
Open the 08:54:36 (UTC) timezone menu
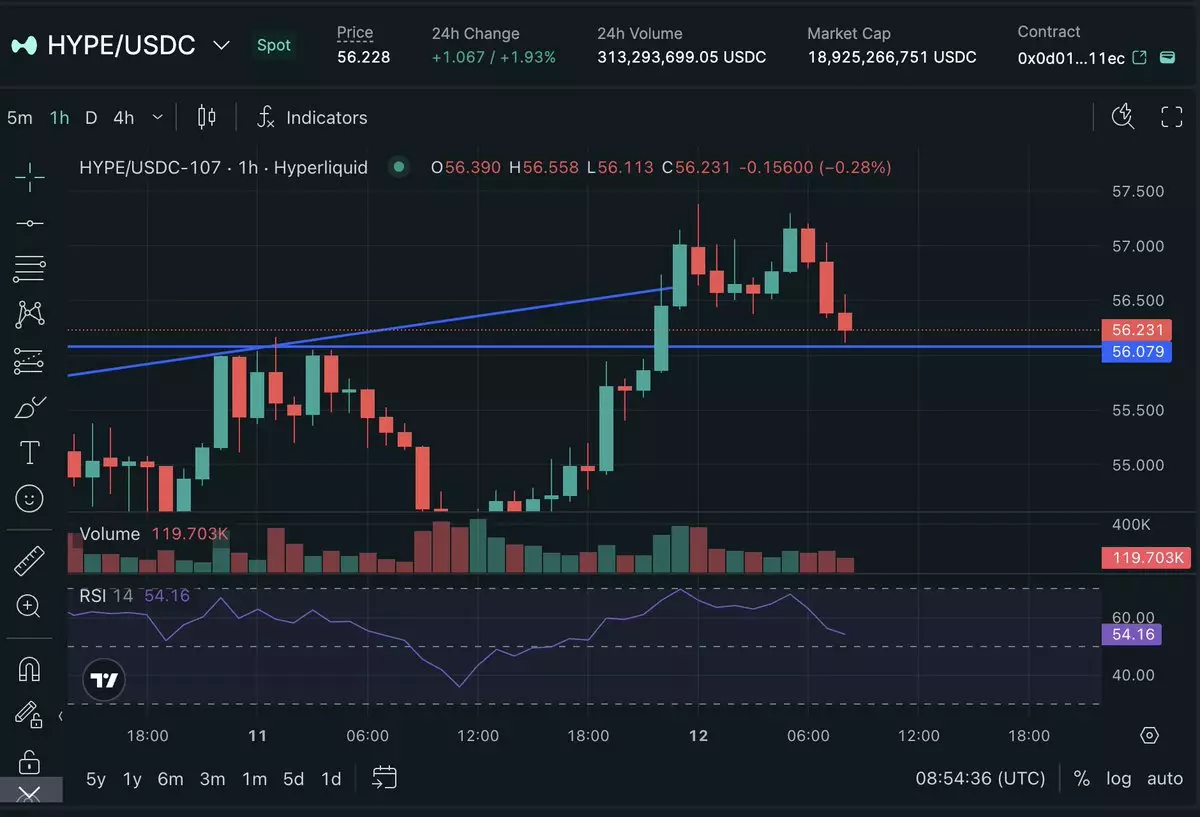coord(980,778)
